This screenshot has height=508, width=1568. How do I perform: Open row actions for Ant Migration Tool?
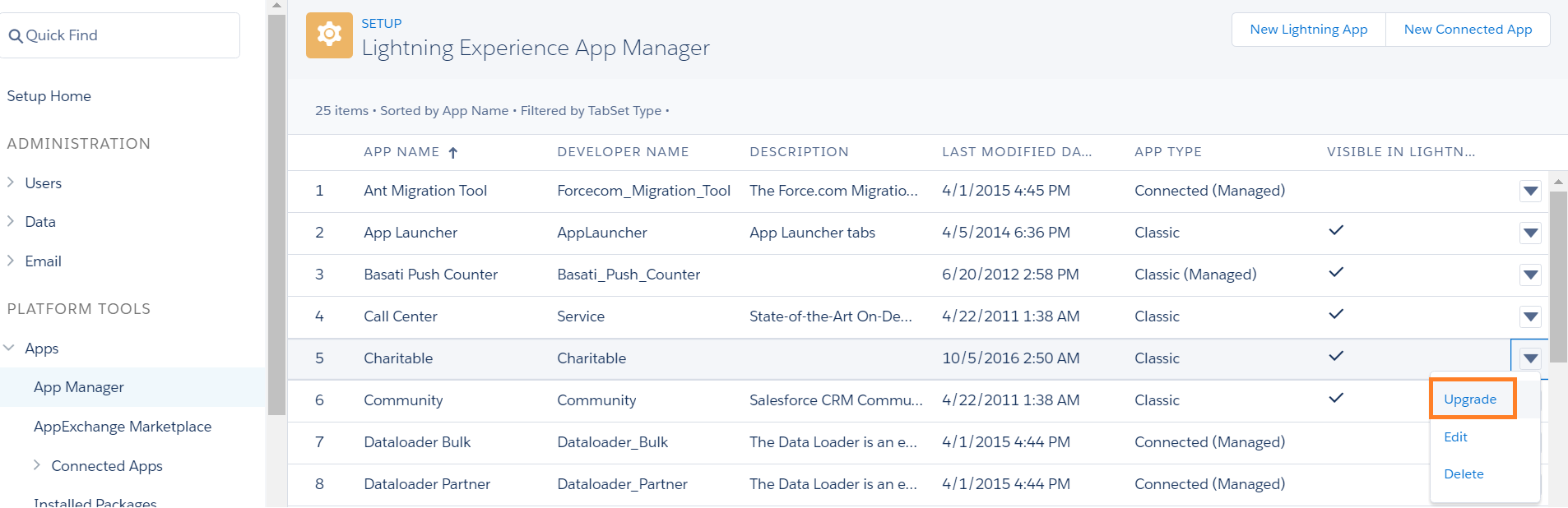coord(1529,191)
